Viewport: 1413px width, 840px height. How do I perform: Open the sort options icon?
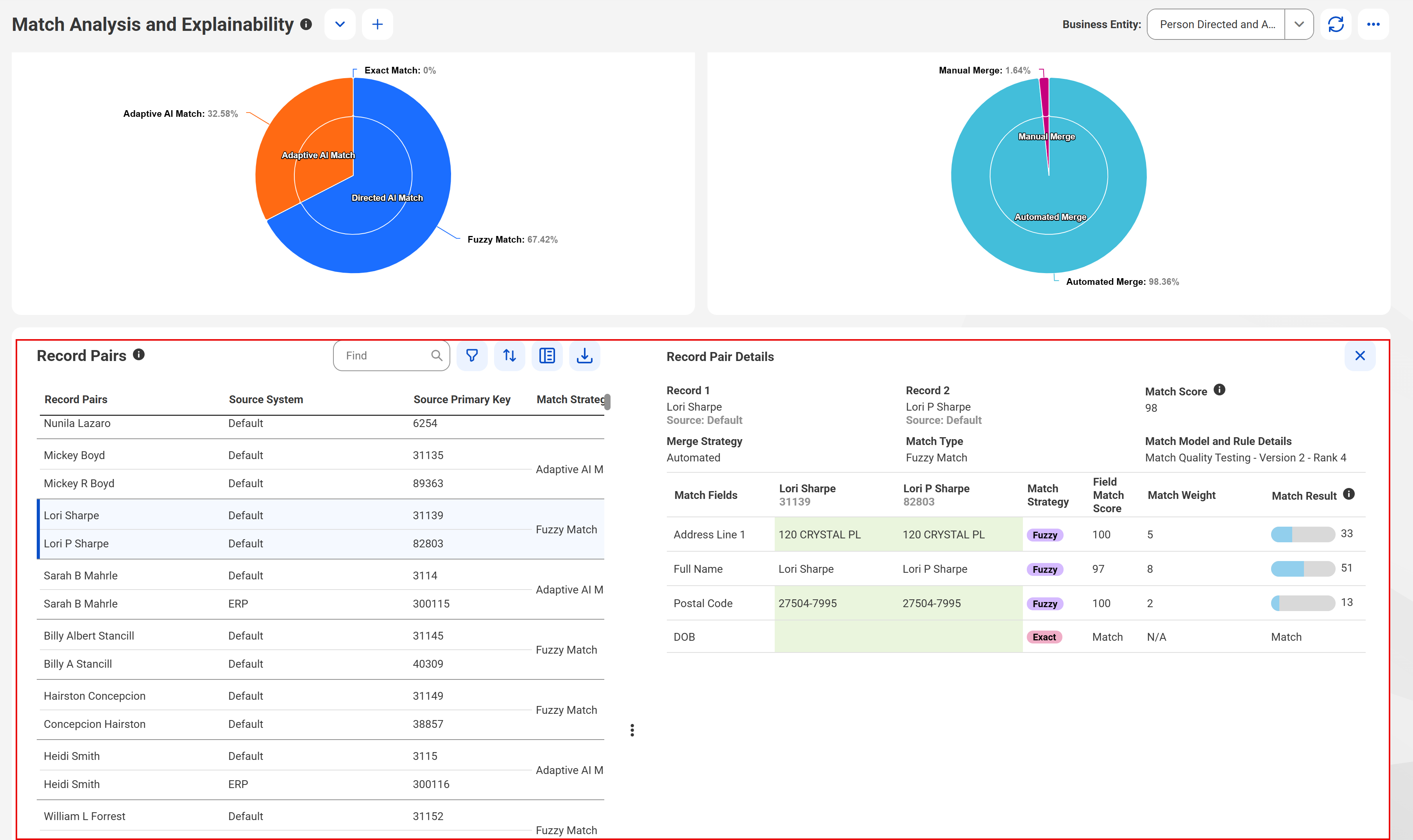tap(509, 356)
